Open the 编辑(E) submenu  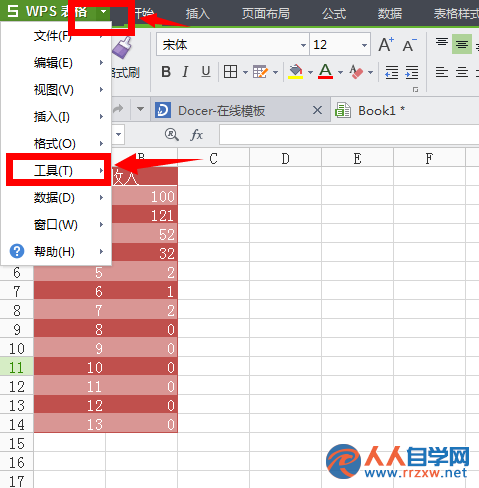pyautogui.click(x=56, y=63)
